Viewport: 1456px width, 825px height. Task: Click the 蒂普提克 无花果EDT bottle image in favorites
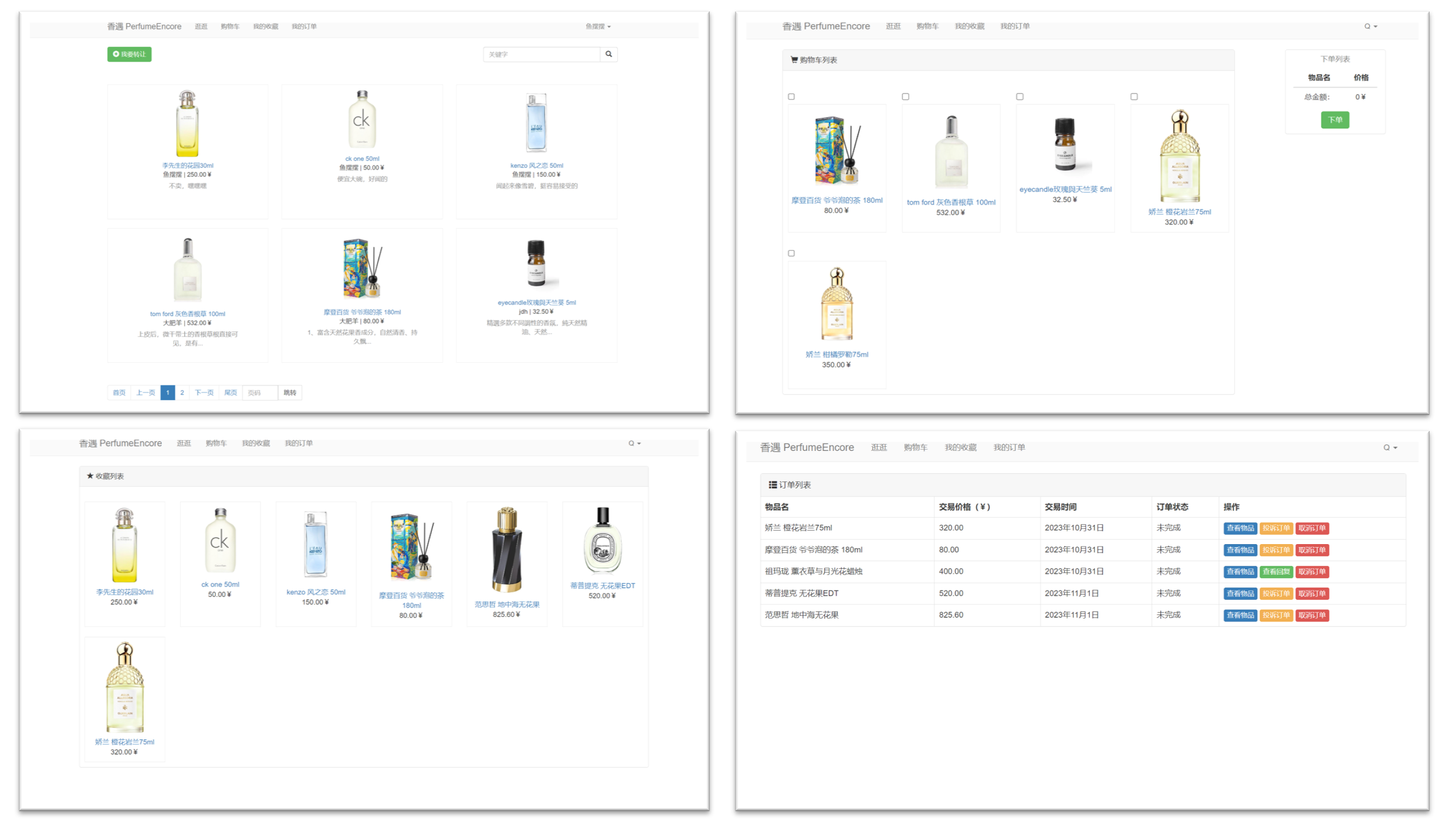tap(602, 541)
